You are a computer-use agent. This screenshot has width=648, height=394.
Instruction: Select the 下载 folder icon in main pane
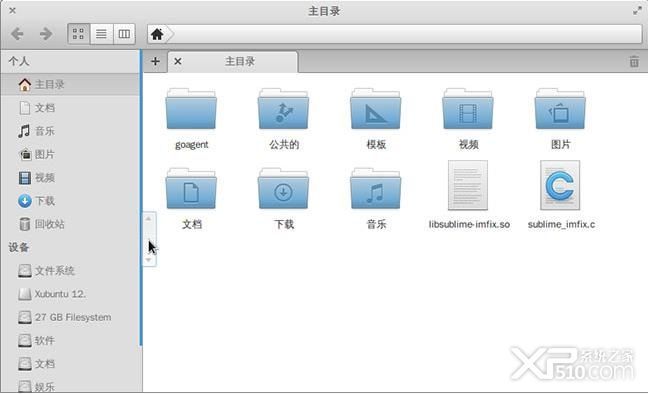tap(284, 189)
